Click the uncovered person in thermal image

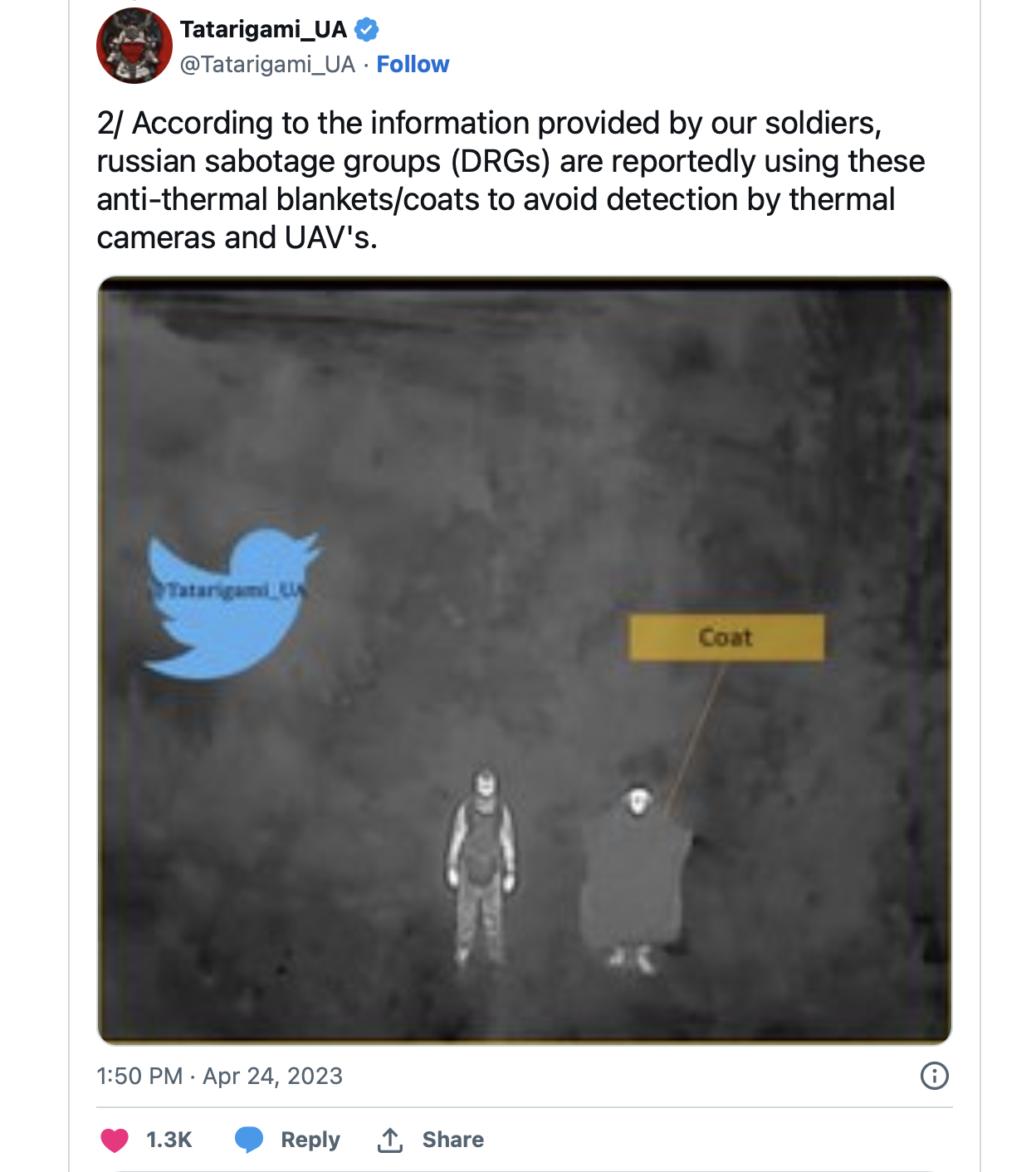point(482,865)
